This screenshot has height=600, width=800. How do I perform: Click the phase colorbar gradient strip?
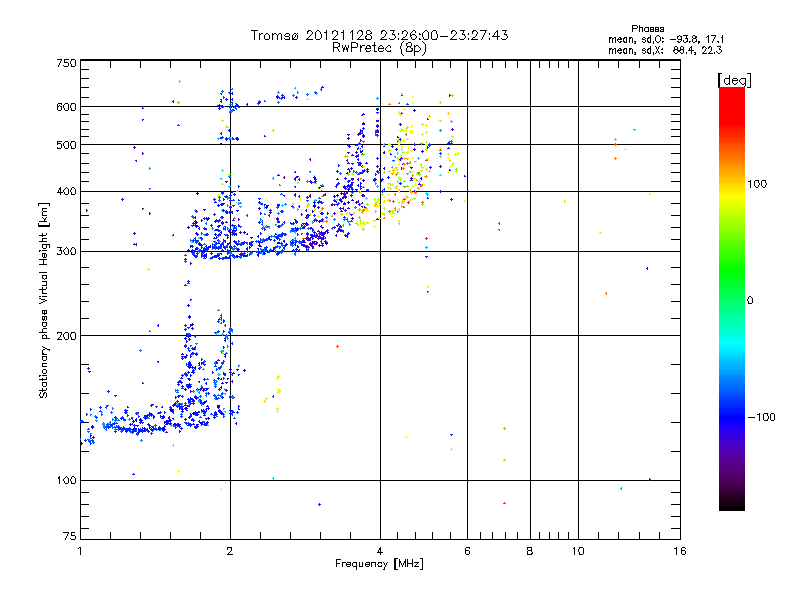732,299
